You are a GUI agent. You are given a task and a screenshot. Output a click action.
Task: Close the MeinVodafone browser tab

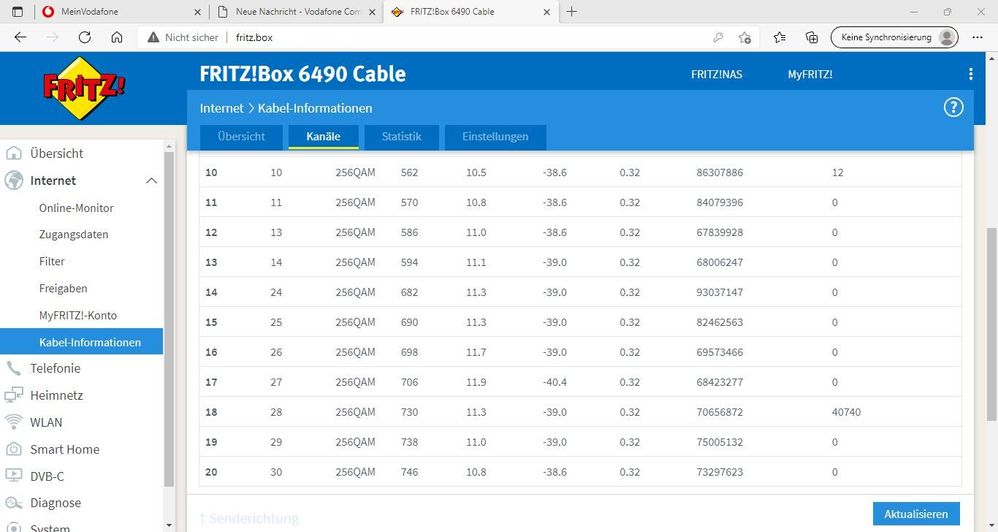click(x=197, y=11)
